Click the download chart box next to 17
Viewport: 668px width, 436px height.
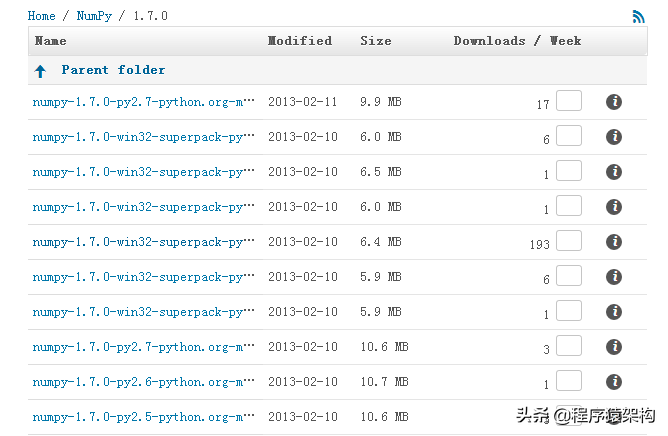point(569,101)
